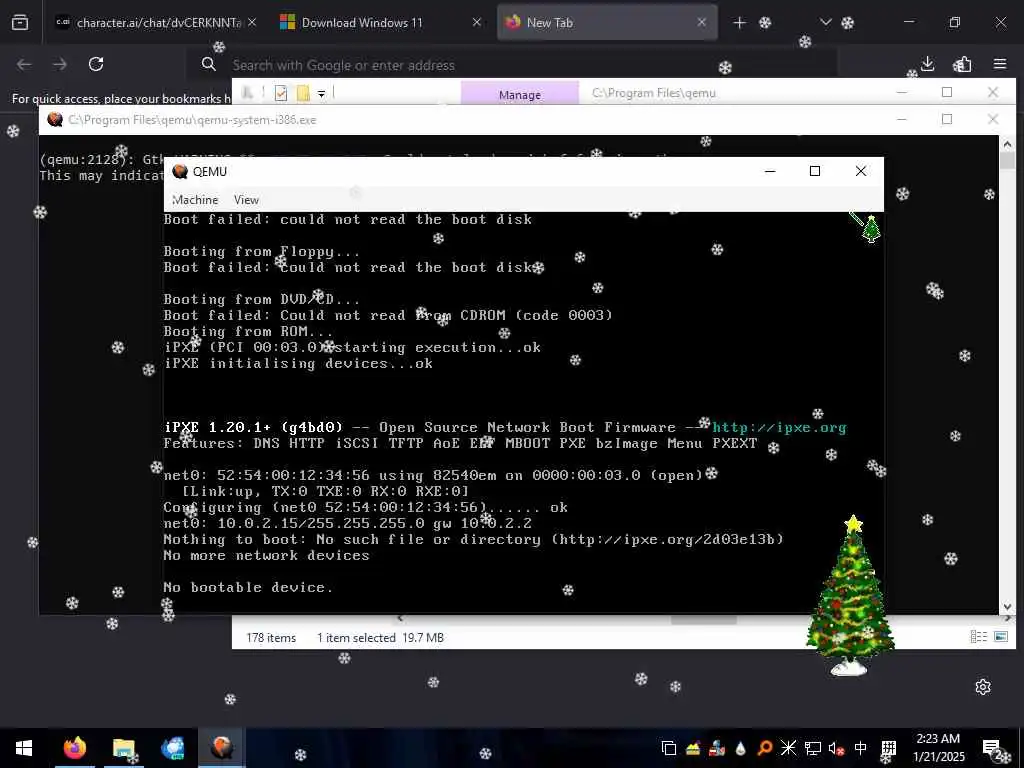Click the Explorer window pin icon
Screen dimensions: 1024x768
247,93
